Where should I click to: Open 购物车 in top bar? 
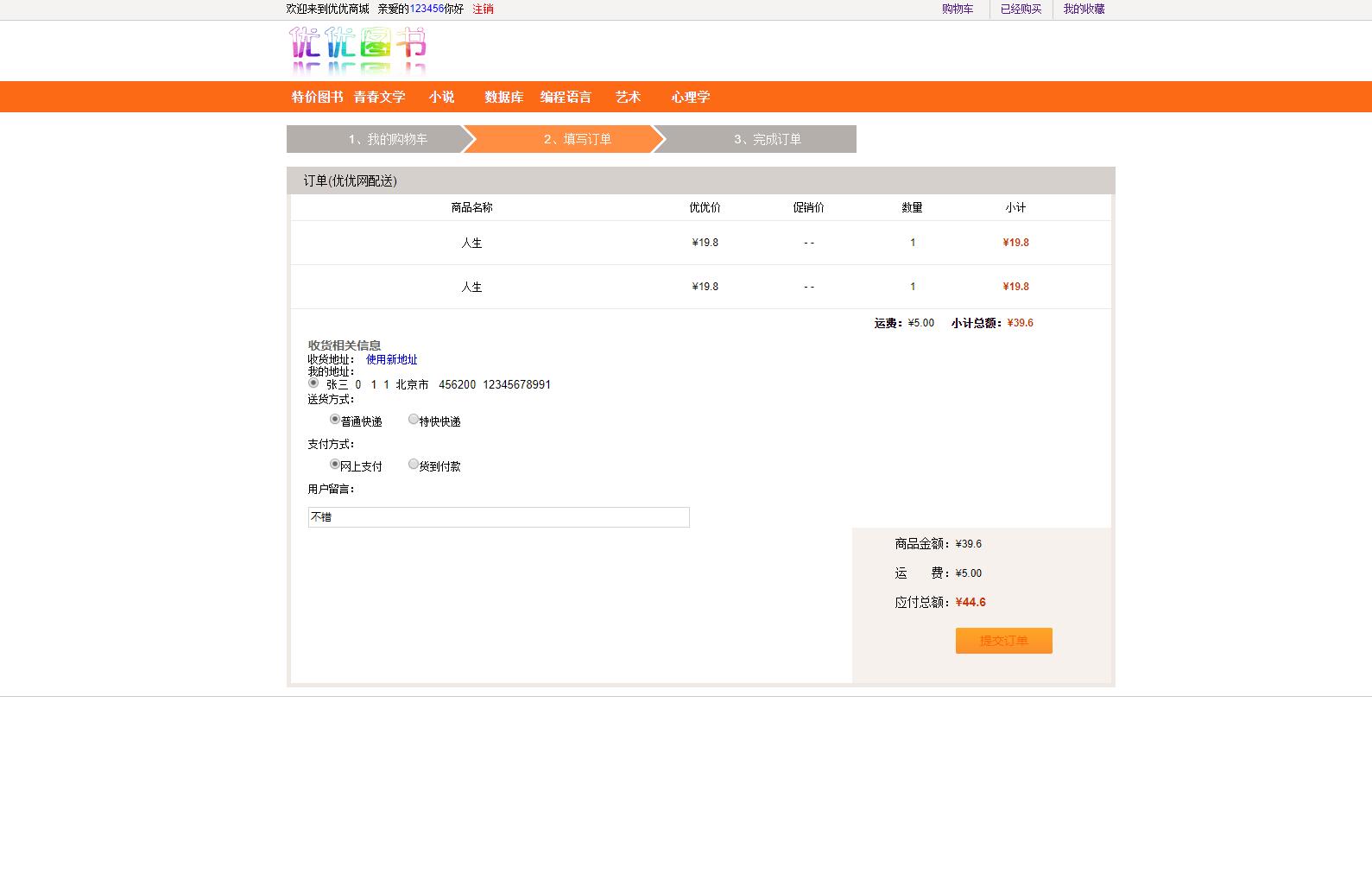pyautogui.click(x=958, y=9)
